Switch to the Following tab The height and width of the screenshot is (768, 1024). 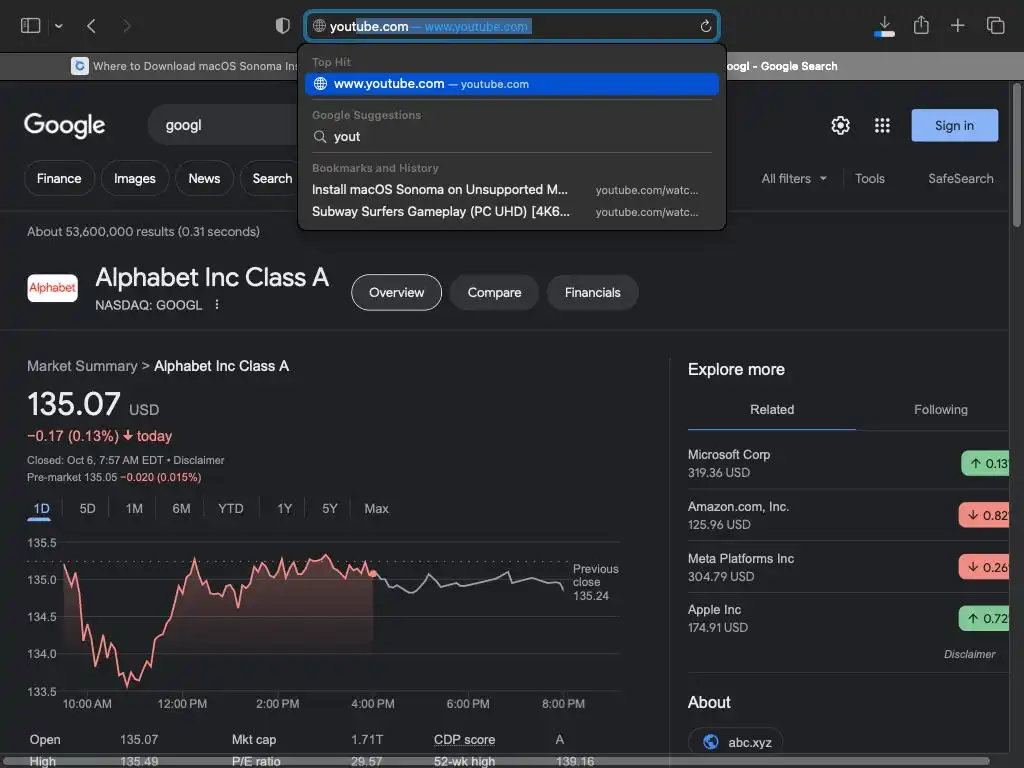pyautogui.click(x=940, y=409)
